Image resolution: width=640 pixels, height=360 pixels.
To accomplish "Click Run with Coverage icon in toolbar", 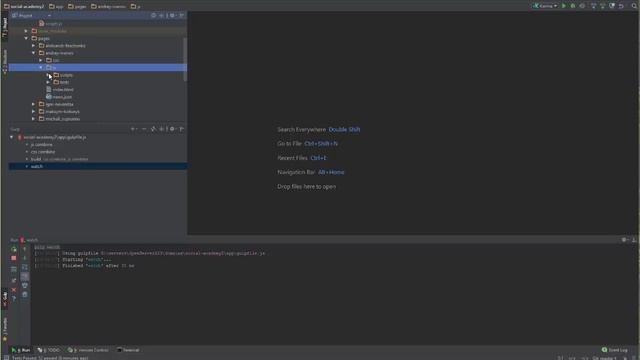I will [582, 6].
